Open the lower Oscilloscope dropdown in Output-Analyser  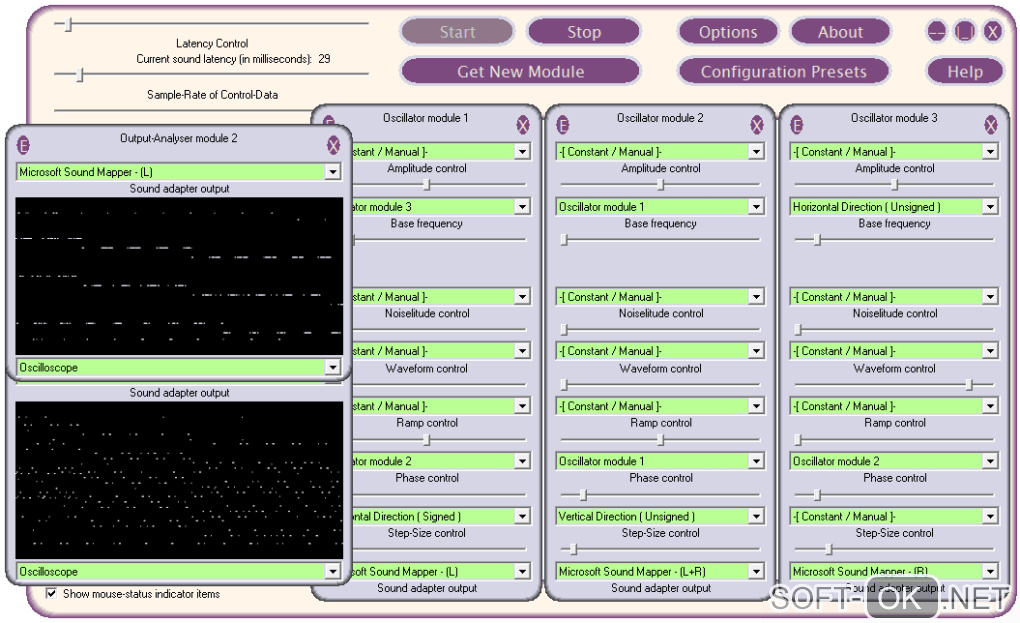click(178, 572)
